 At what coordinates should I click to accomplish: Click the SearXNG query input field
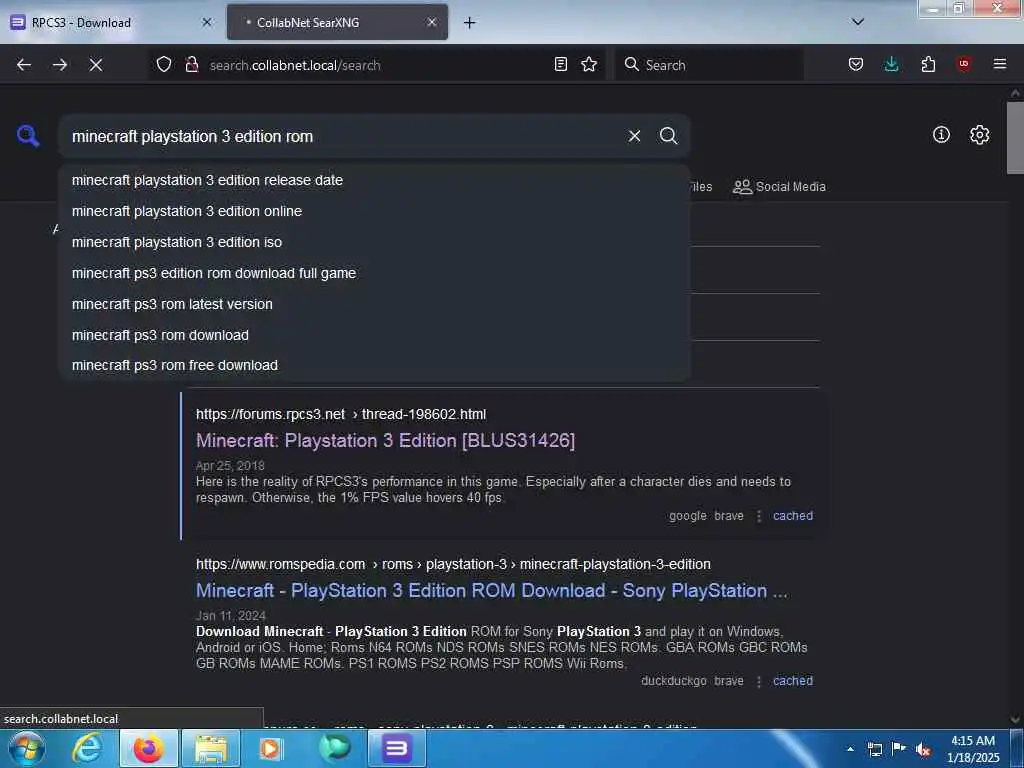(x=345, y=136)
